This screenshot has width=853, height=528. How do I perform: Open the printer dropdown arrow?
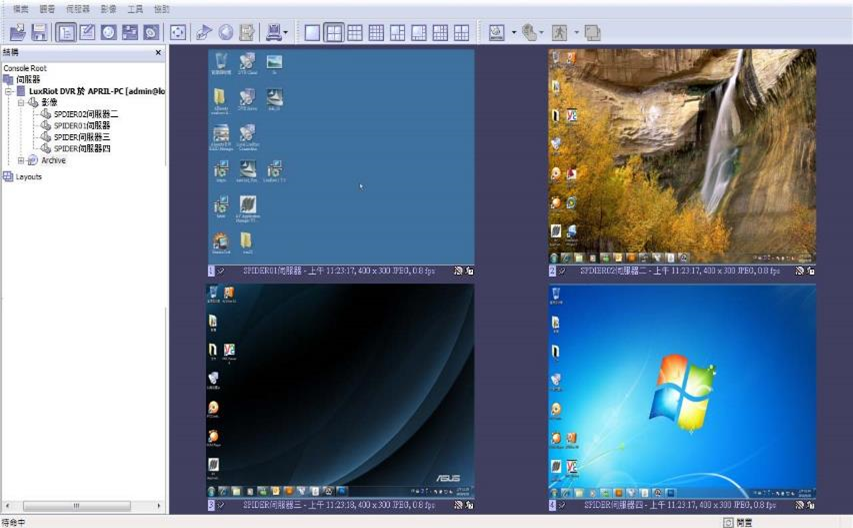click(x=286, y=33)
